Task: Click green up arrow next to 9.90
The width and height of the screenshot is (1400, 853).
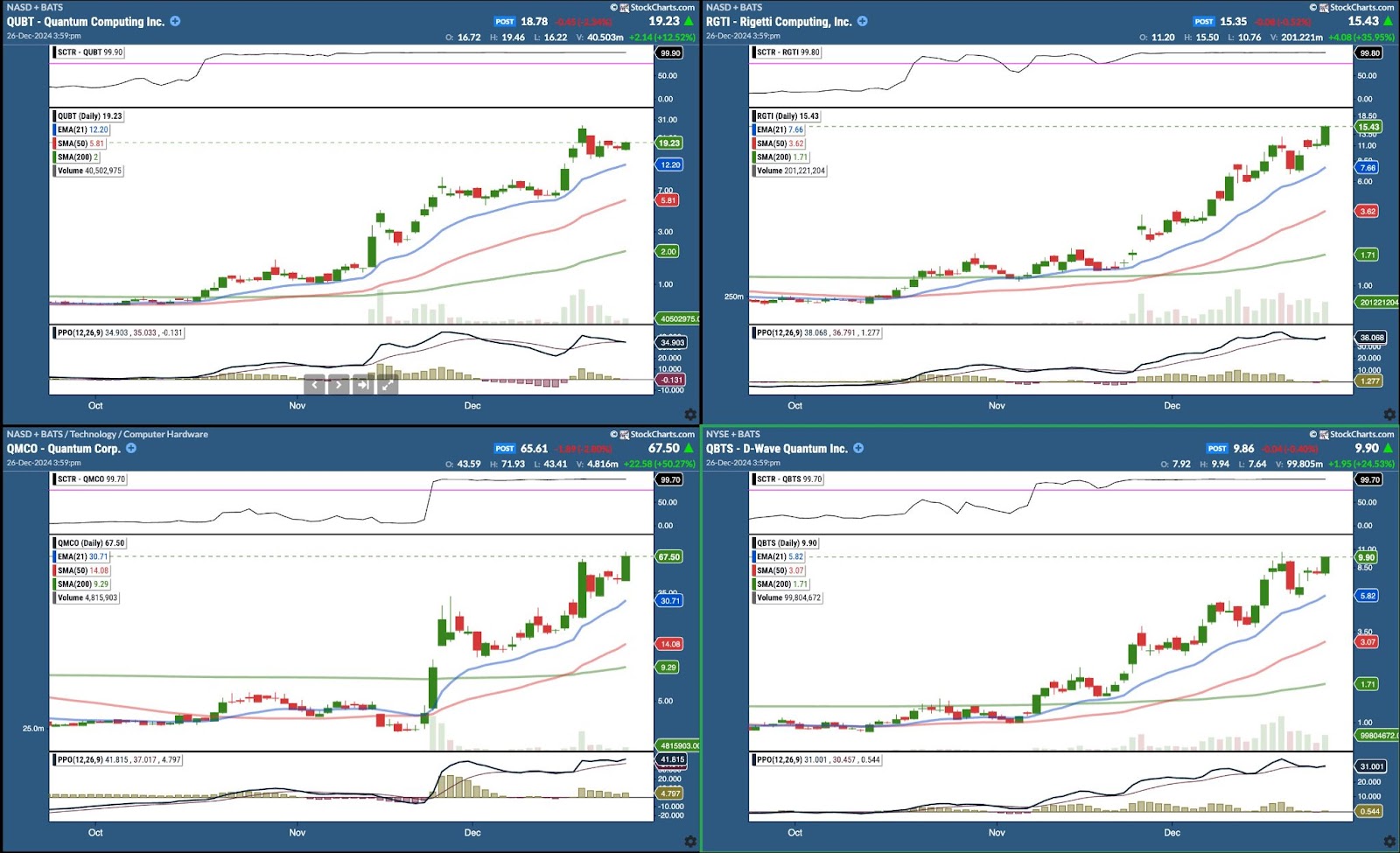Action: [x=1389, y=448]
